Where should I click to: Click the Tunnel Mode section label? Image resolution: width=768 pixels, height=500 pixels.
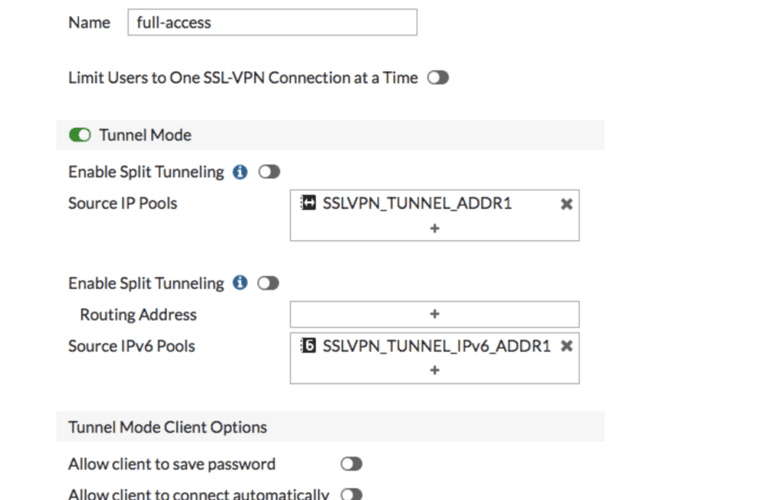click(x=145, y=135)
